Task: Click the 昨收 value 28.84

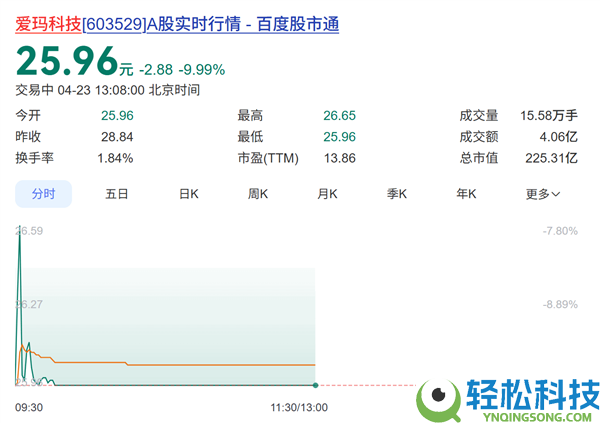Action: [x=117, y=137]
